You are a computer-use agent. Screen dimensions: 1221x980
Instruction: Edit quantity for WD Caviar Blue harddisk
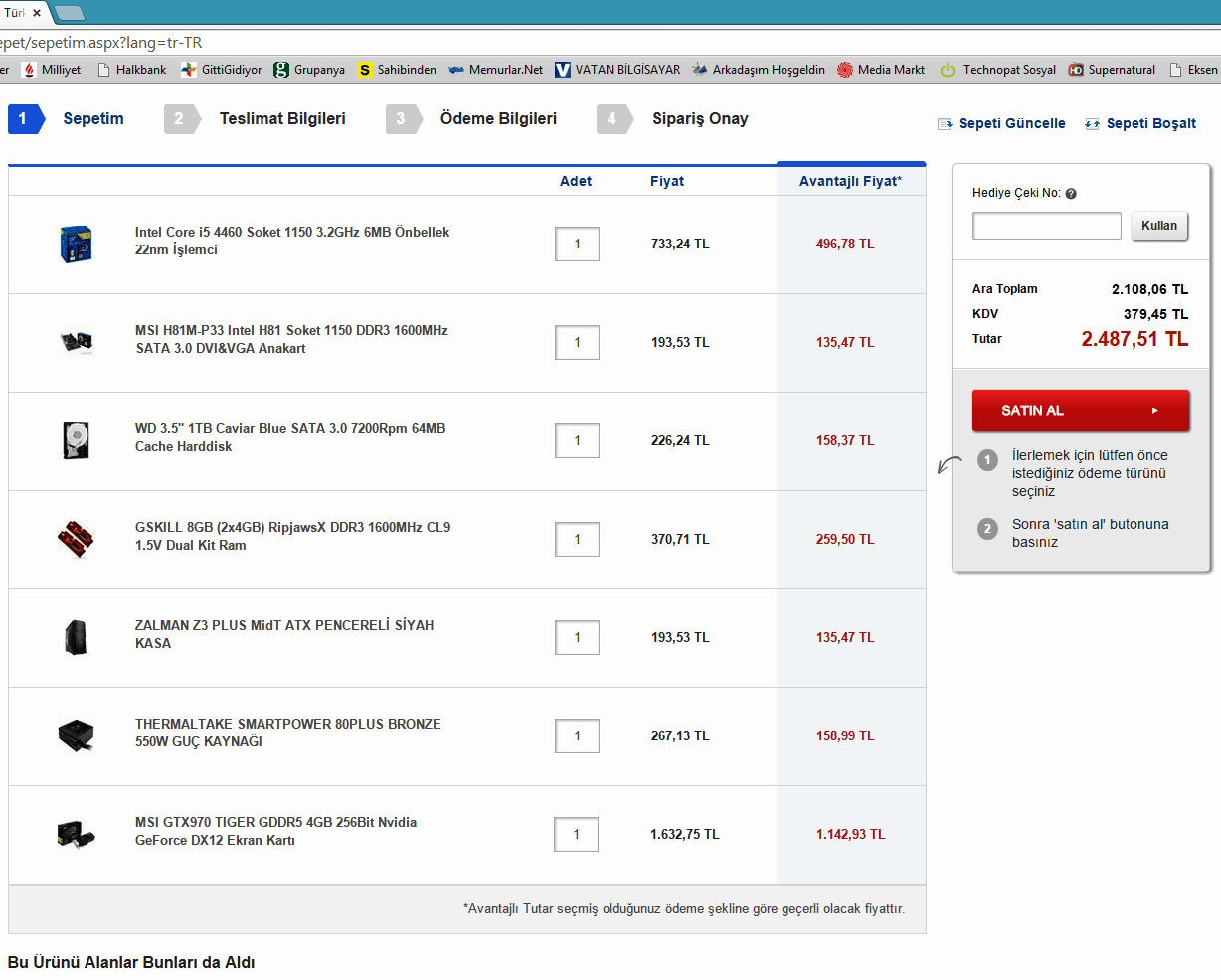[577, 440]
